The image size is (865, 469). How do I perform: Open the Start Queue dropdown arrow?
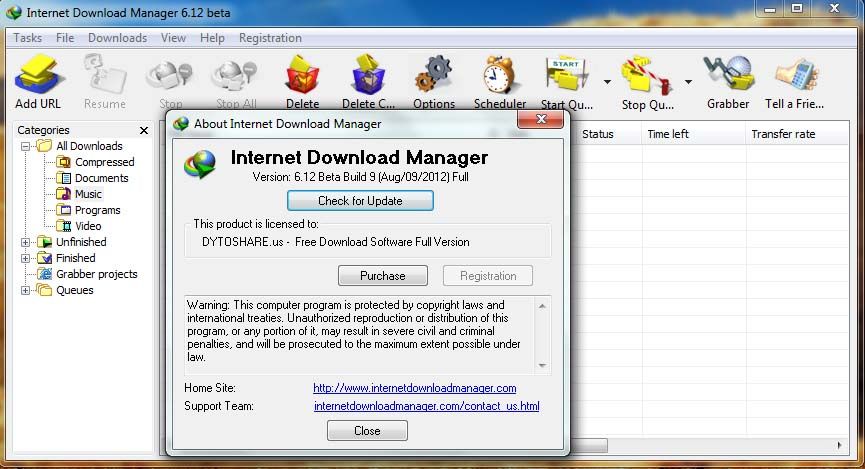click(x=607, y=82)
